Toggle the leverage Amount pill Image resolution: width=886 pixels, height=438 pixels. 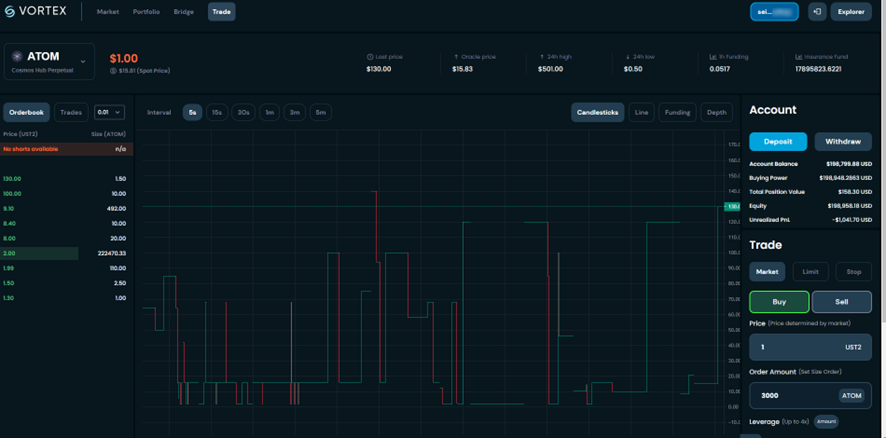(826, 422)
